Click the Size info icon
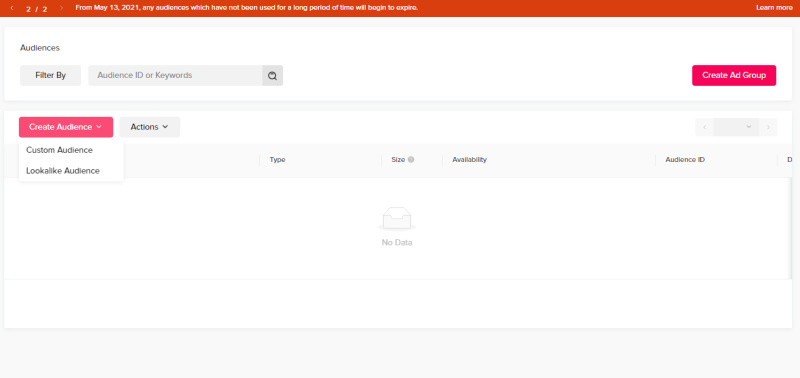 click(411, 160)
